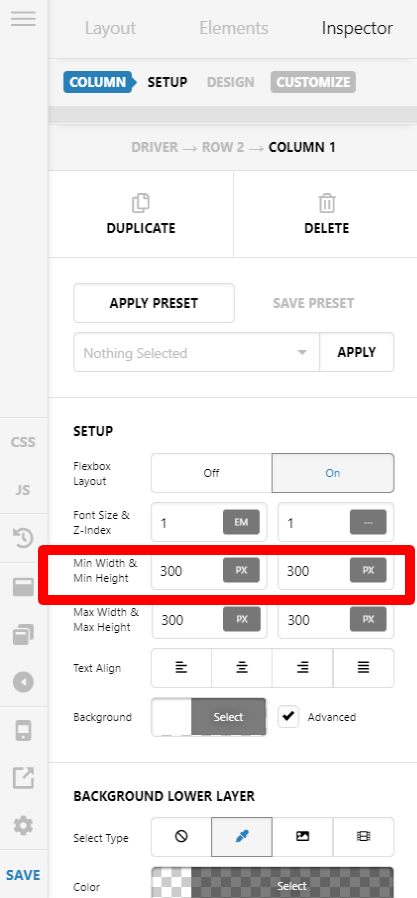Viewport: 417px width, 898px height.
Task: Click the Delete trash icon
Action: [x=326, y=203]
